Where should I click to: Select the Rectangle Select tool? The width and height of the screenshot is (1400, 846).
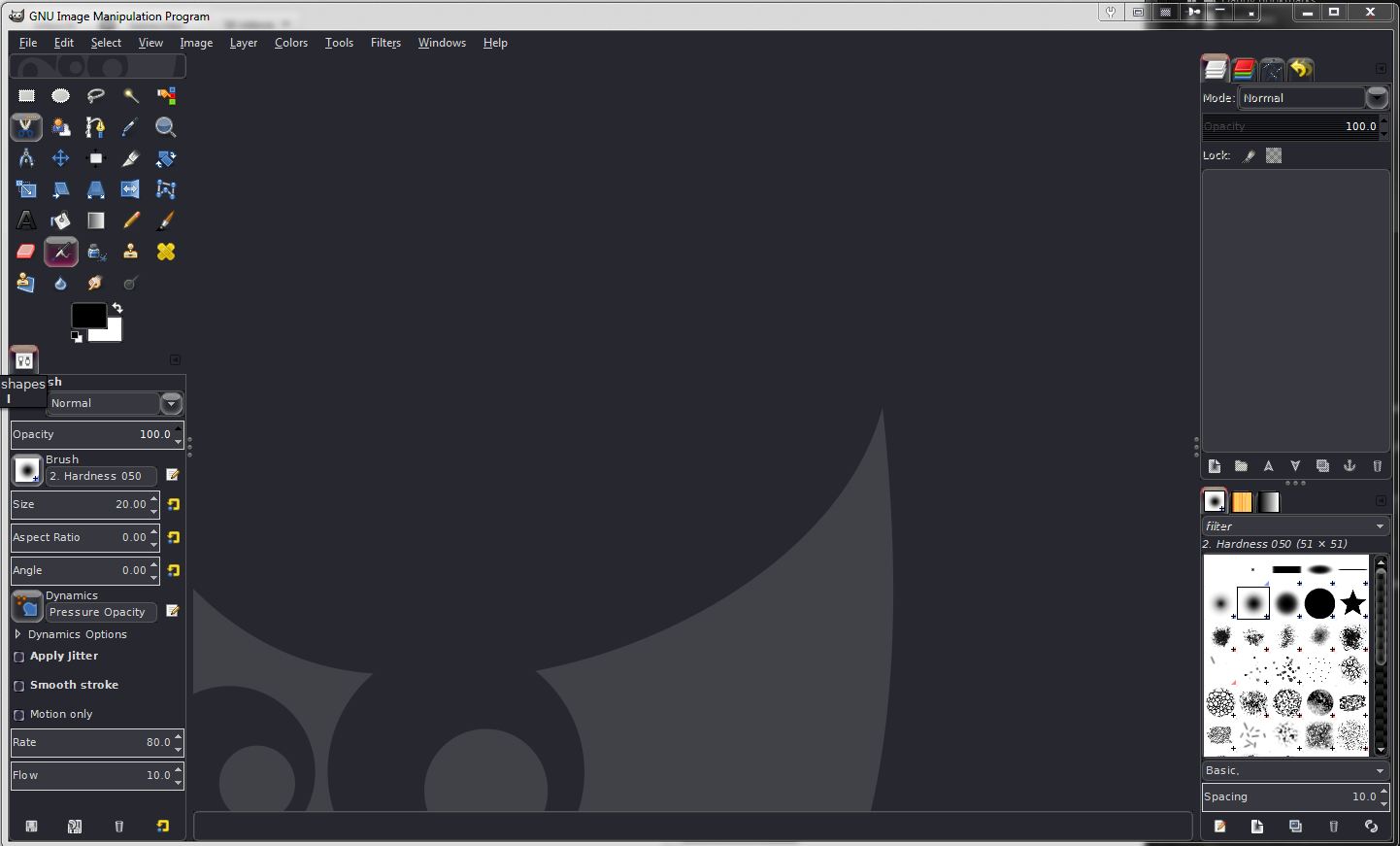26,96
